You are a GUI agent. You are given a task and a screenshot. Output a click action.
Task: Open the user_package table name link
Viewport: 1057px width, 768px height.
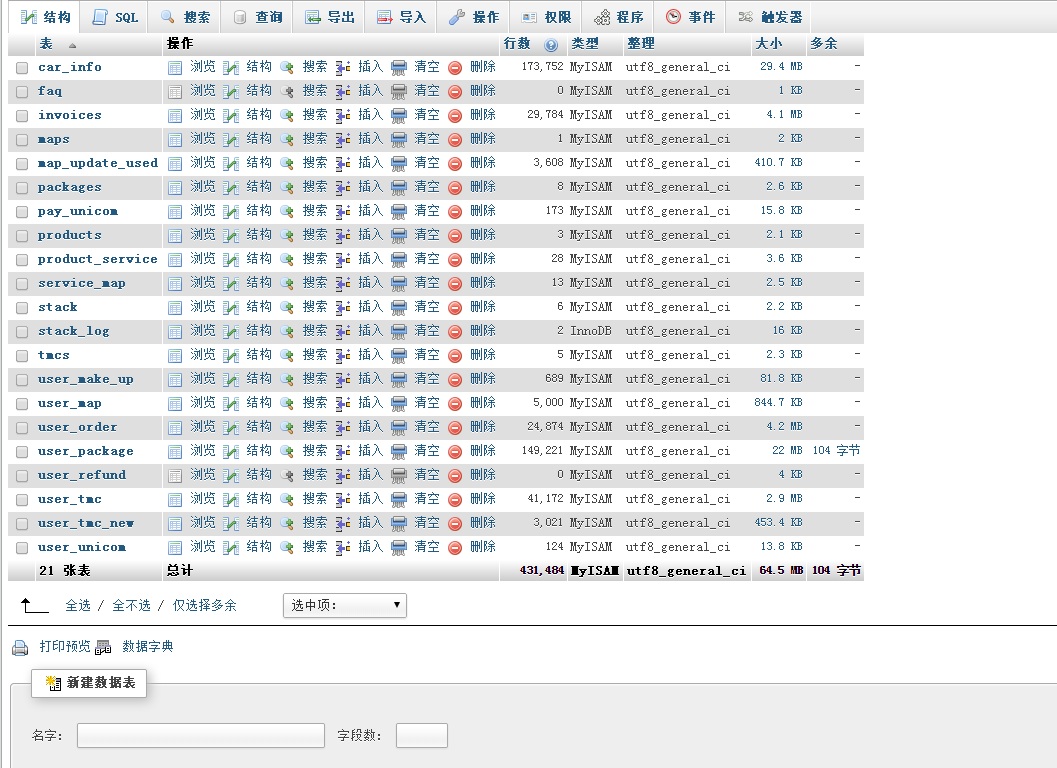(x=86, y=451)
